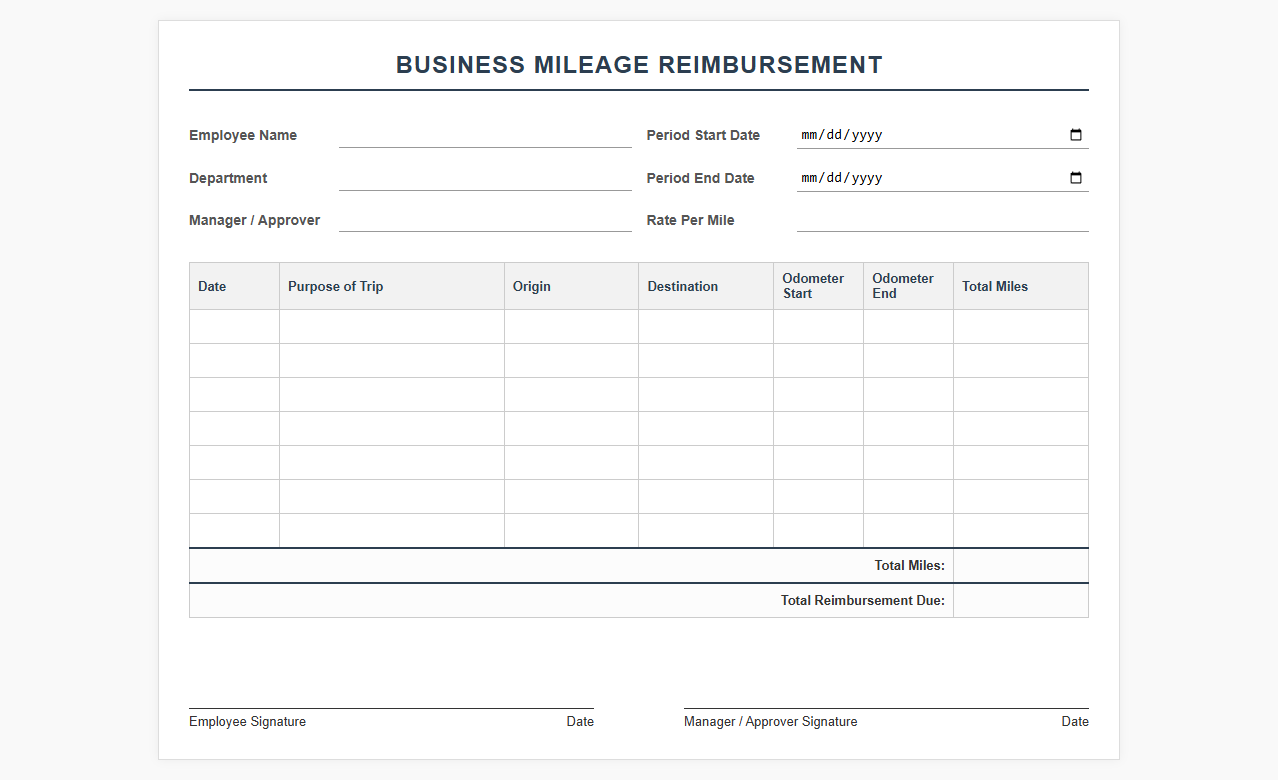Click the Destination column header

tap(706, 286)
